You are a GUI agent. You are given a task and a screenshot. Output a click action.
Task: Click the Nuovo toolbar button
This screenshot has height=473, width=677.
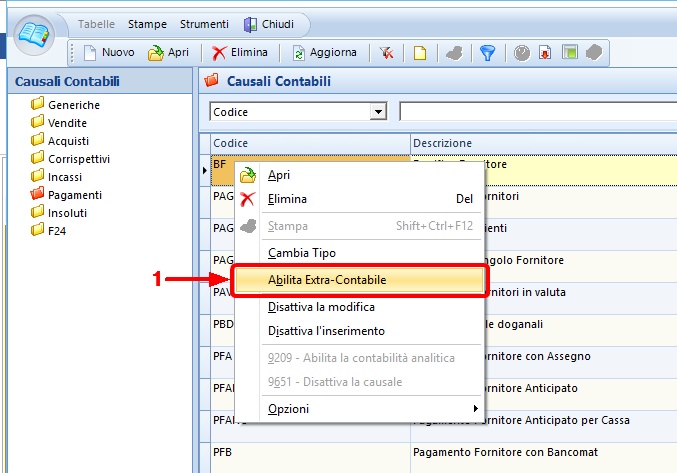[x=108, y=53]
